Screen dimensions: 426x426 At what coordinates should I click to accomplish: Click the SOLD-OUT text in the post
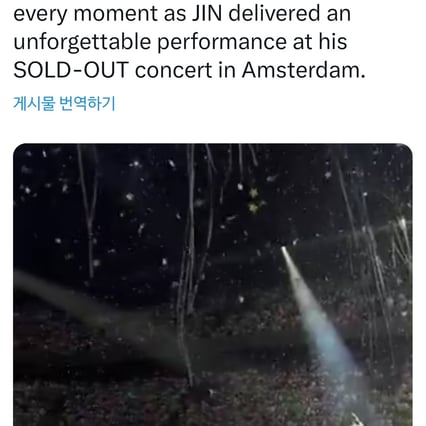tap(71, 70)
